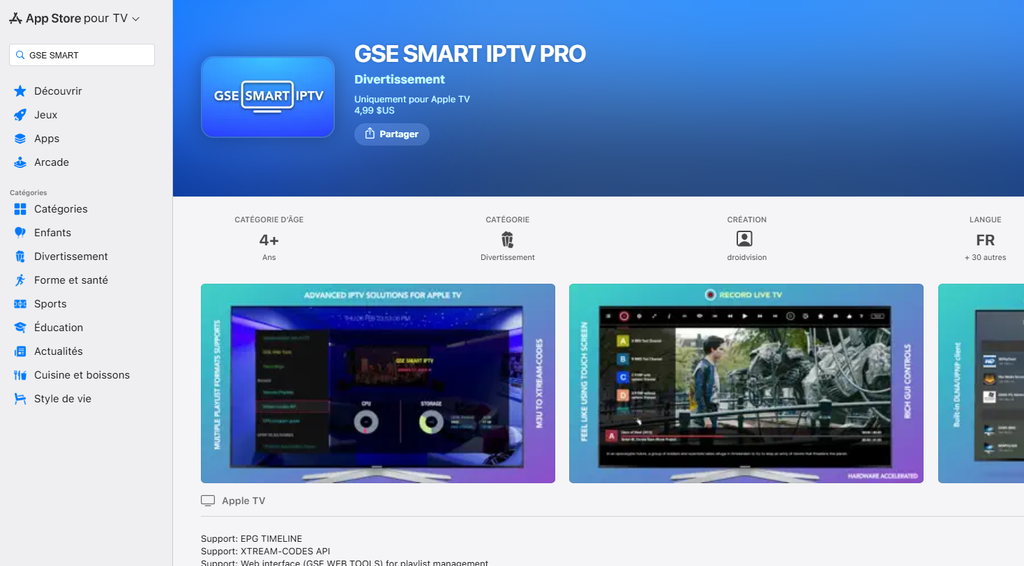The width and height of the screenshot is (1024, 566).
Task: Click the Divertissement popcorn sidebar icon
Action: [x=20, y=257]
